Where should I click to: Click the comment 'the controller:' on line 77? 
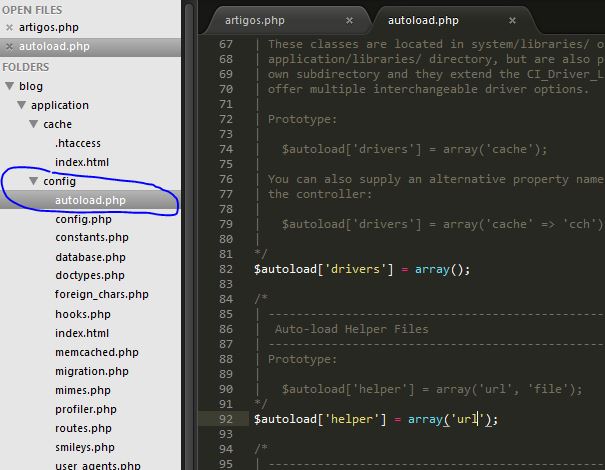pyautogui.click(x=320, y=194)
